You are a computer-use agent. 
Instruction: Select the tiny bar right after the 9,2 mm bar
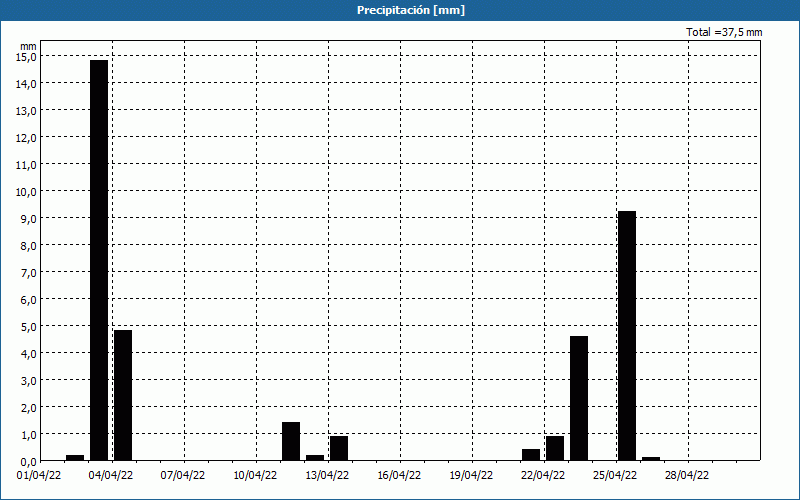pos(651,459)
